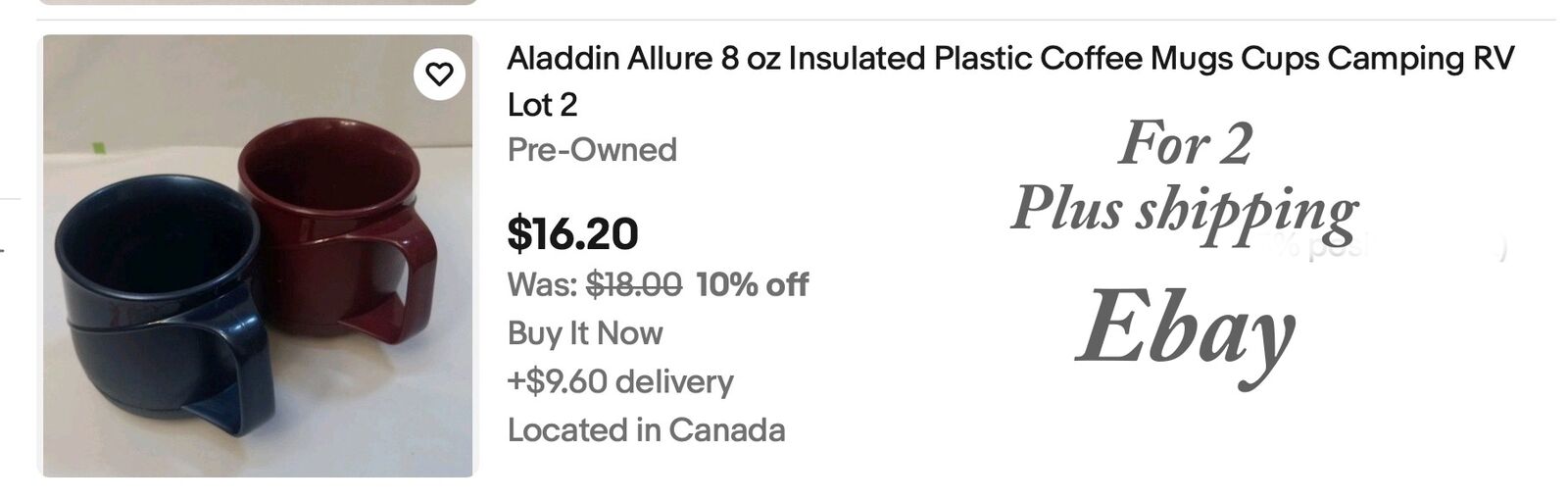1568x500 pixels.
Task: Click the +$9.60 delivery text
Action: pos(619,381)
